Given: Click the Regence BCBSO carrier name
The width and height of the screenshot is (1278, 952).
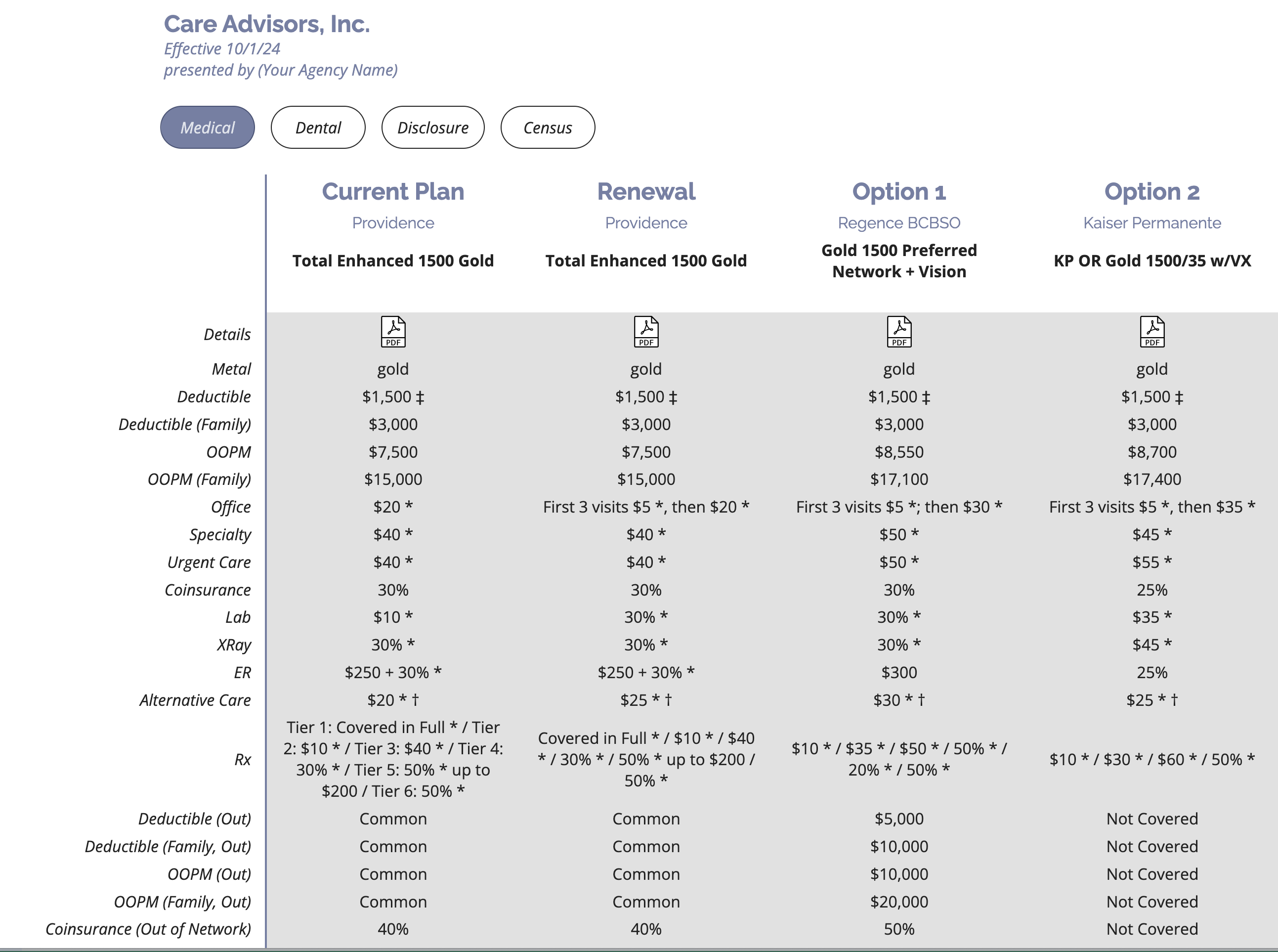Looking at the screenshot, I should click(899, 223).
